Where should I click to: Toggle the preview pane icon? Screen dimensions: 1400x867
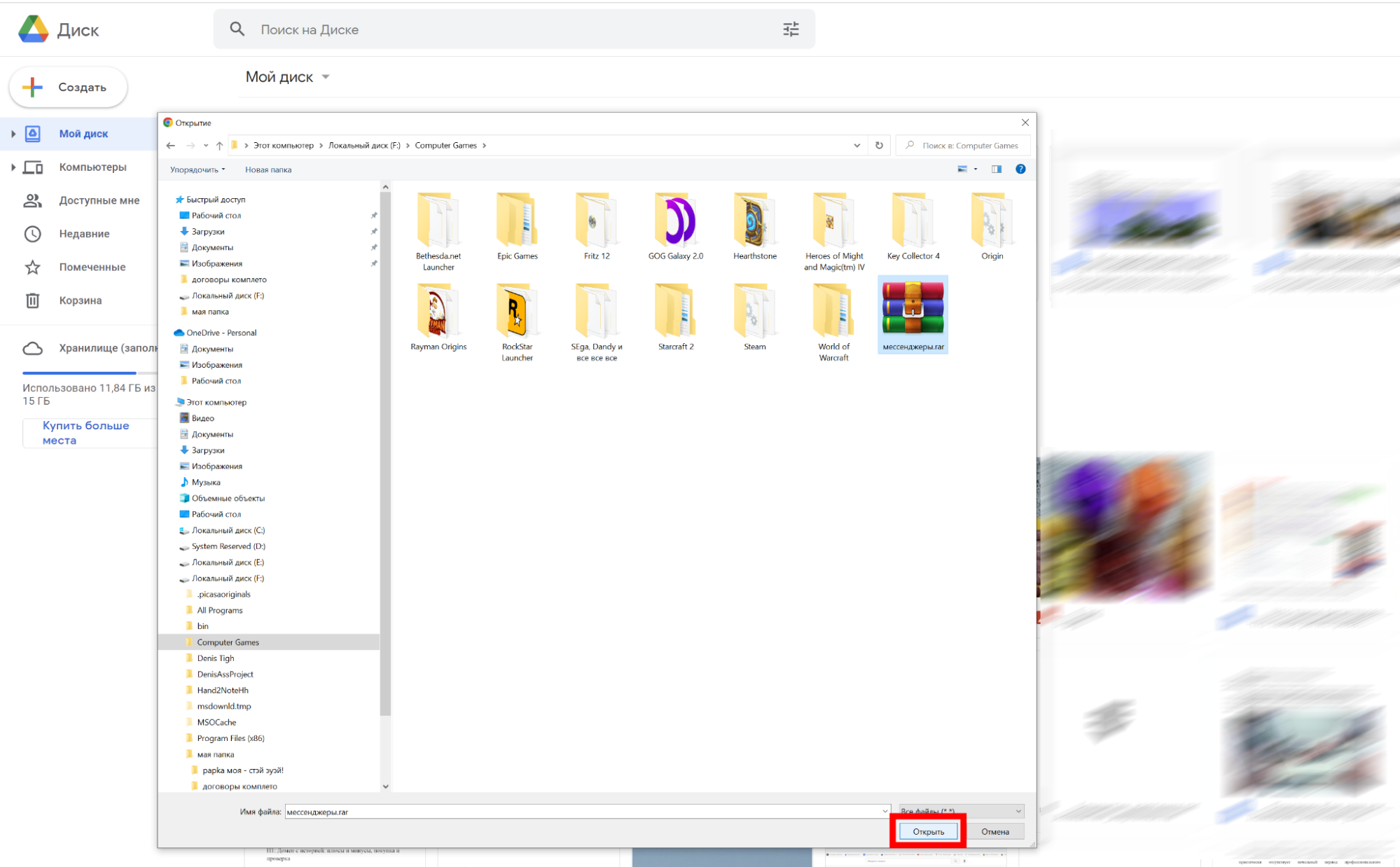pos(997,169)
